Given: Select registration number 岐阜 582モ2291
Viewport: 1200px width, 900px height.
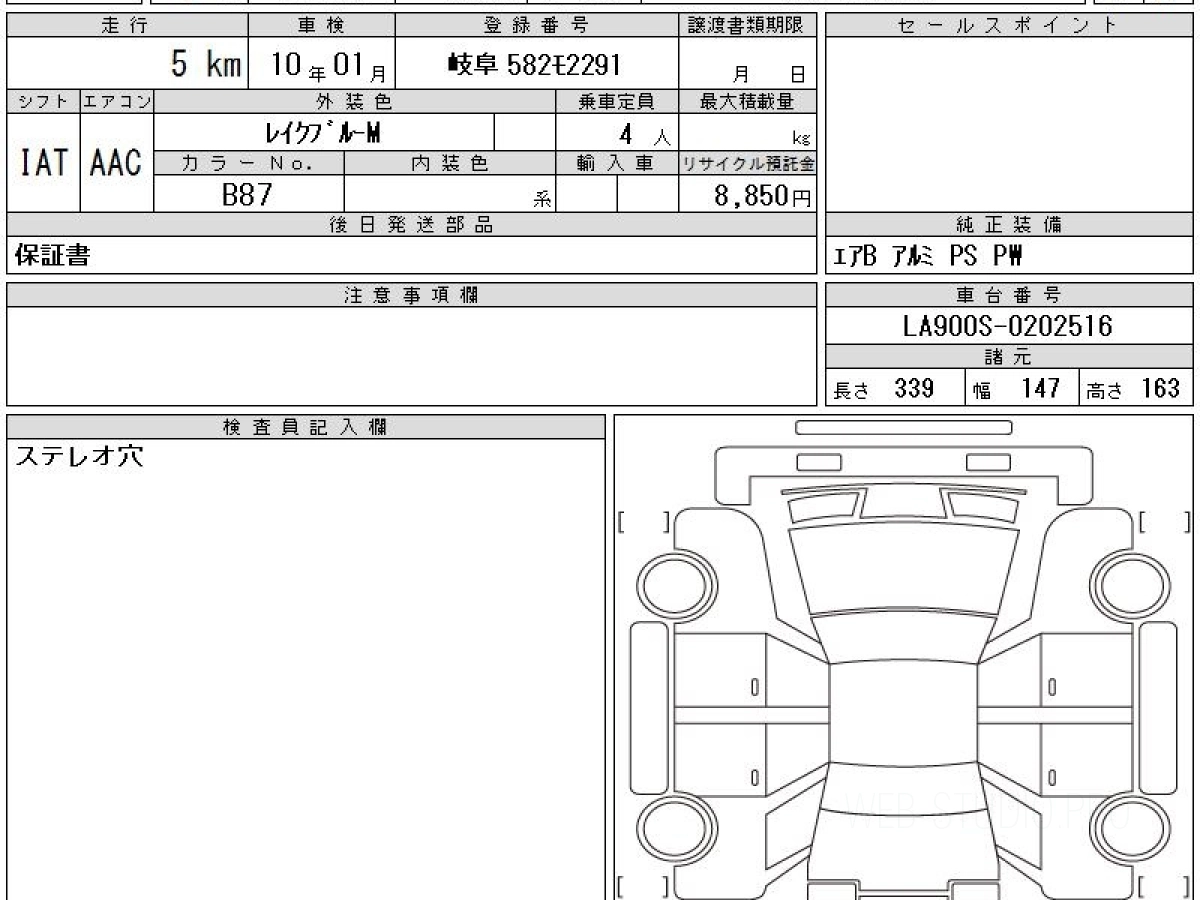Looking at the screenshot, I should [x=535, y=65].
